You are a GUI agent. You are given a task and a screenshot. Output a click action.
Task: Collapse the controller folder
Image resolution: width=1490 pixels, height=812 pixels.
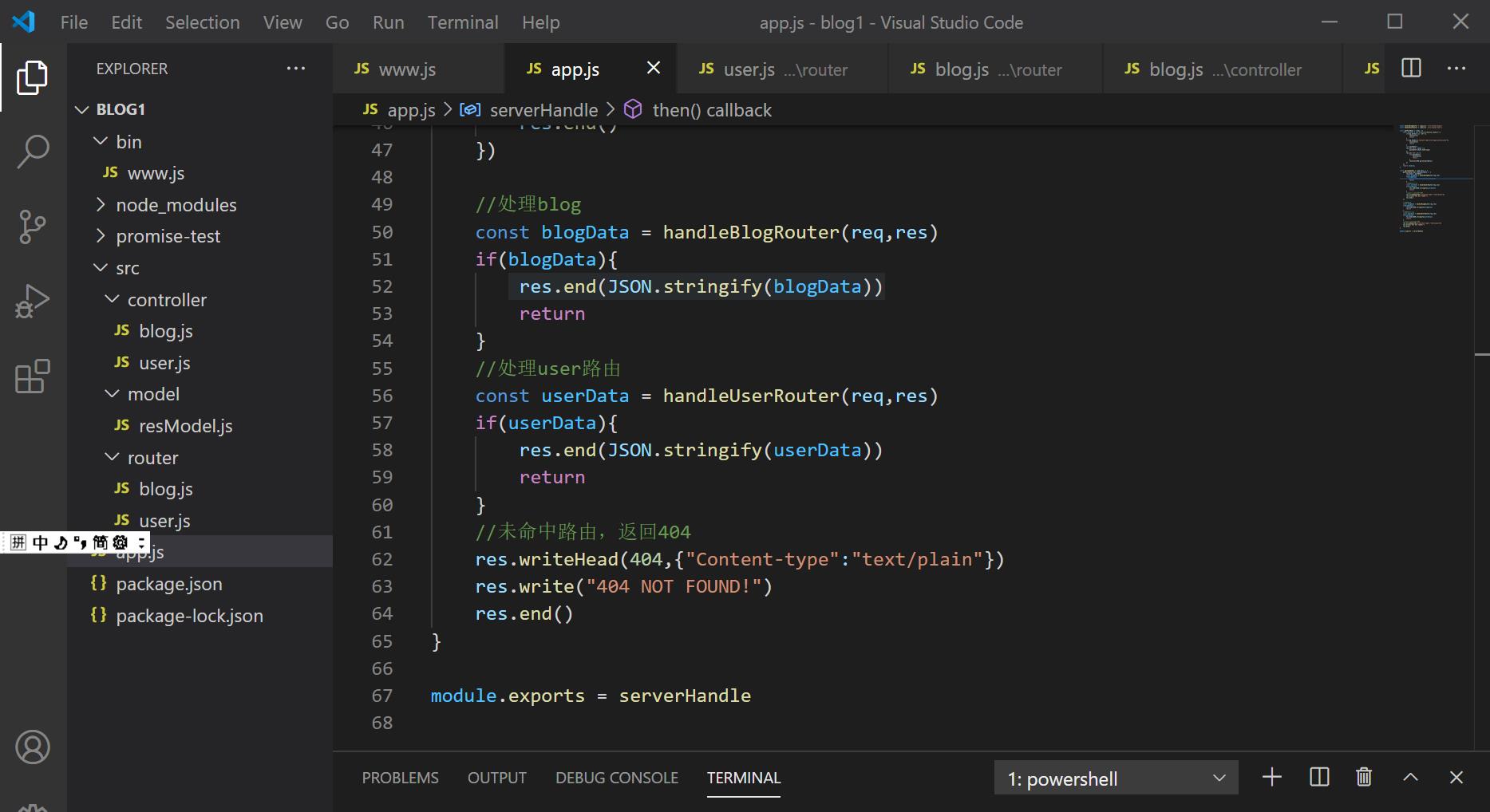point(113,299)
